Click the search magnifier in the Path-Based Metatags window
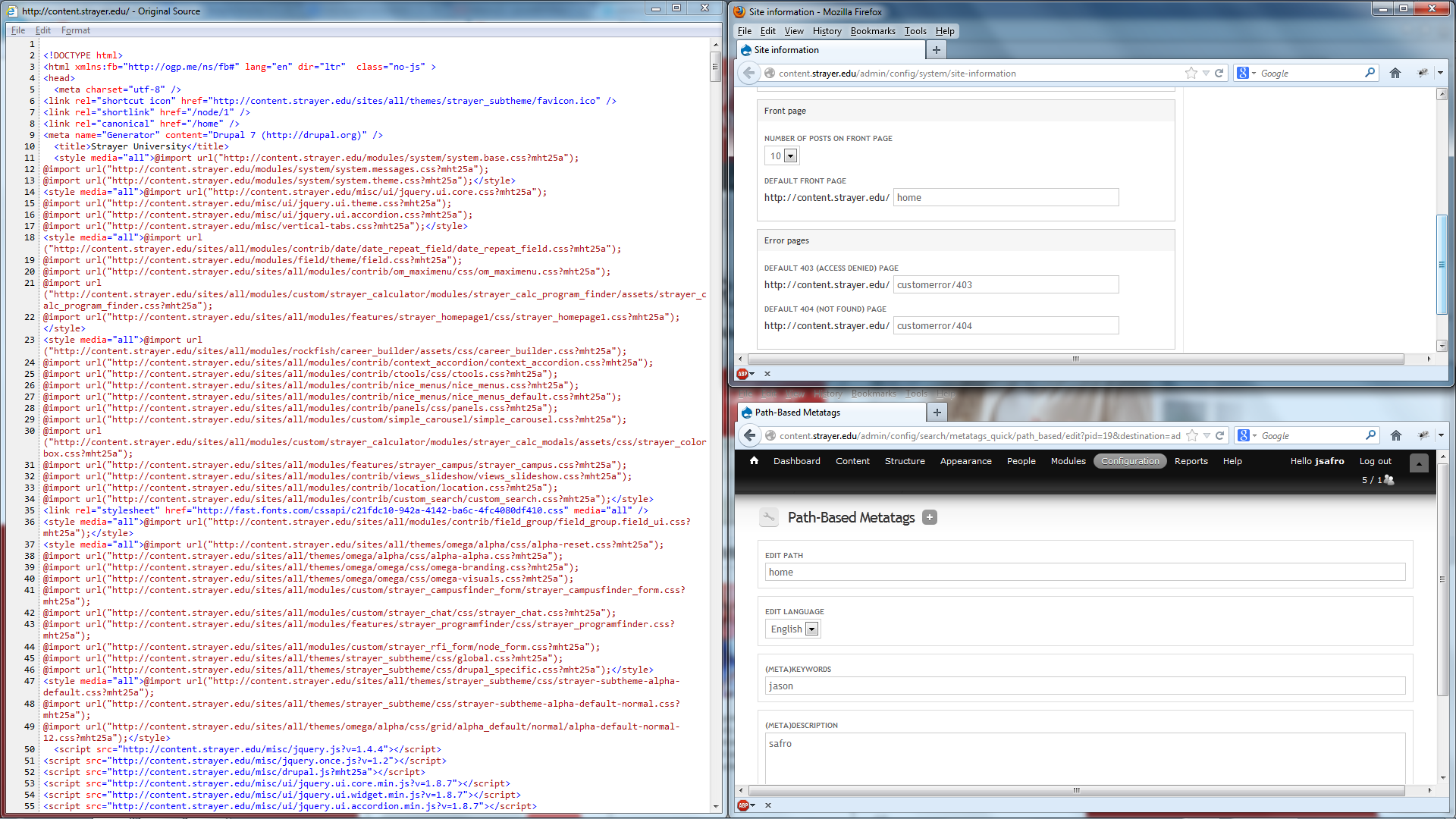 point(1370,435)
